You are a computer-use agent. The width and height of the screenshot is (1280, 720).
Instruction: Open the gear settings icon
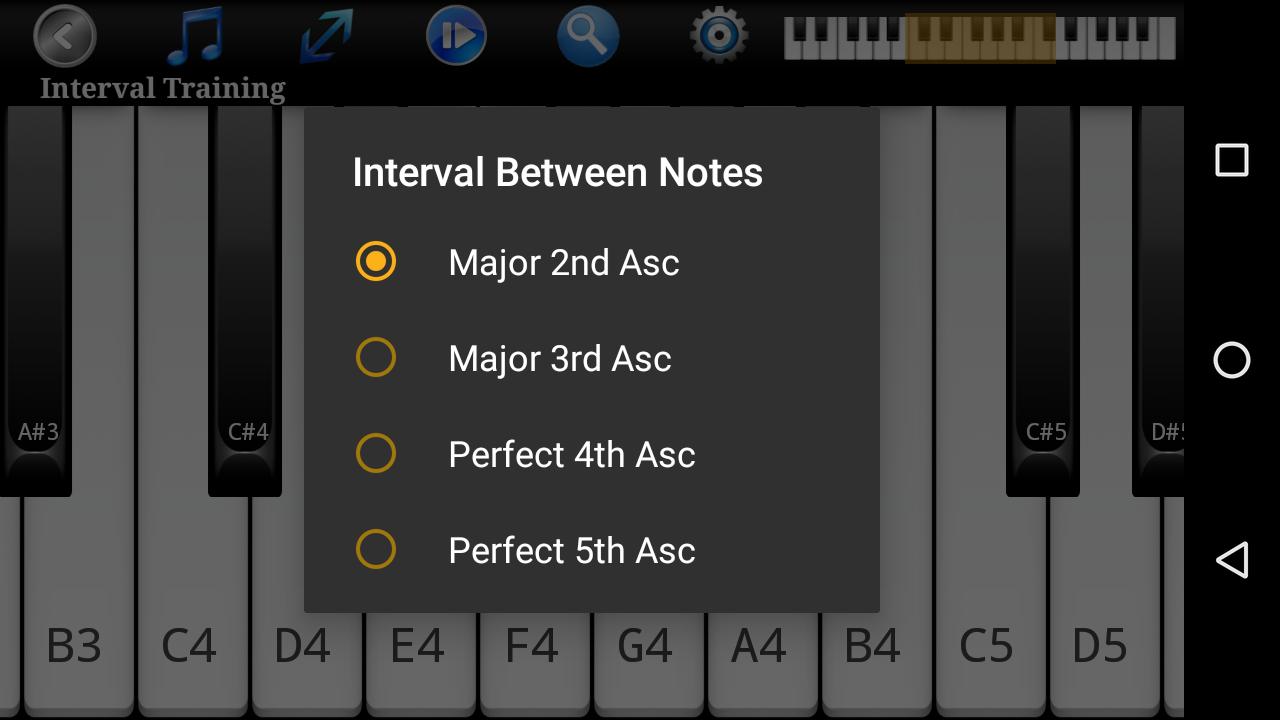point(719,36)
